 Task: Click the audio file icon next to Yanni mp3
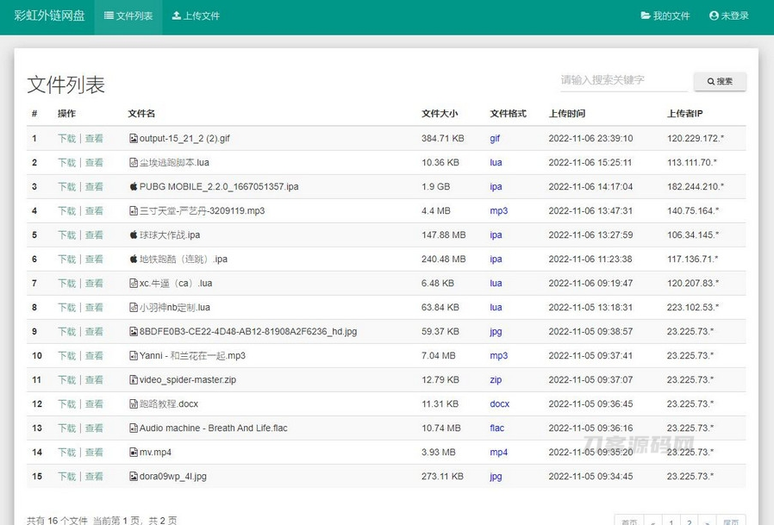pos(133,356)
